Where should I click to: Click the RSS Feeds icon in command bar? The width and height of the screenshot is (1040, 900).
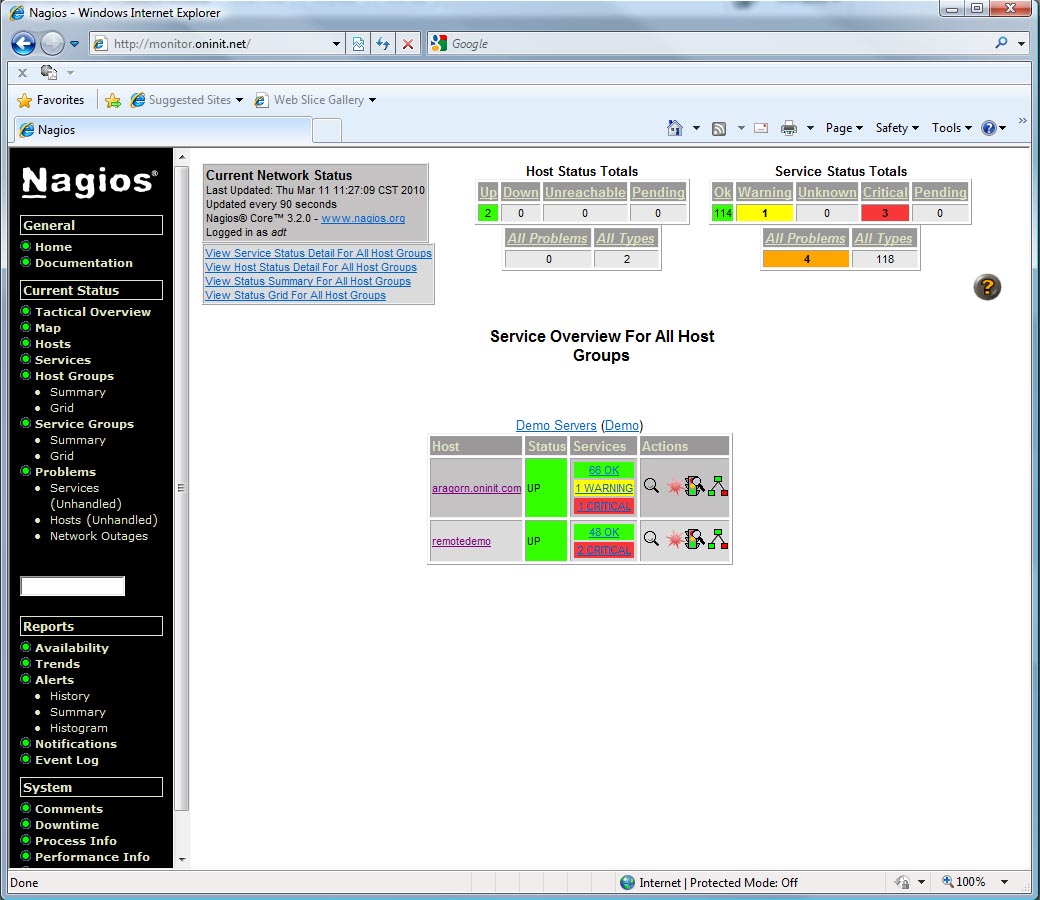(719, 128)
